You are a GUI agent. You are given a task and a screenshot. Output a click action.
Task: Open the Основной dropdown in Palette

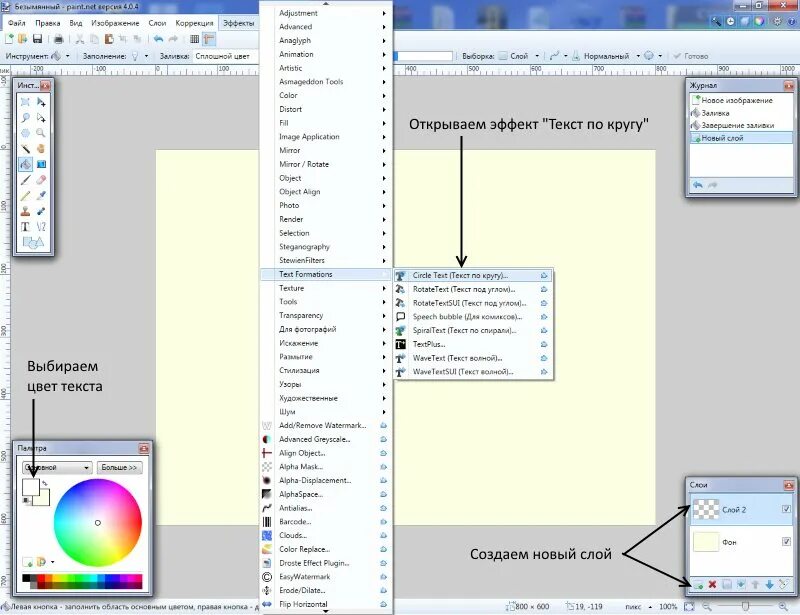click(57, 468)
